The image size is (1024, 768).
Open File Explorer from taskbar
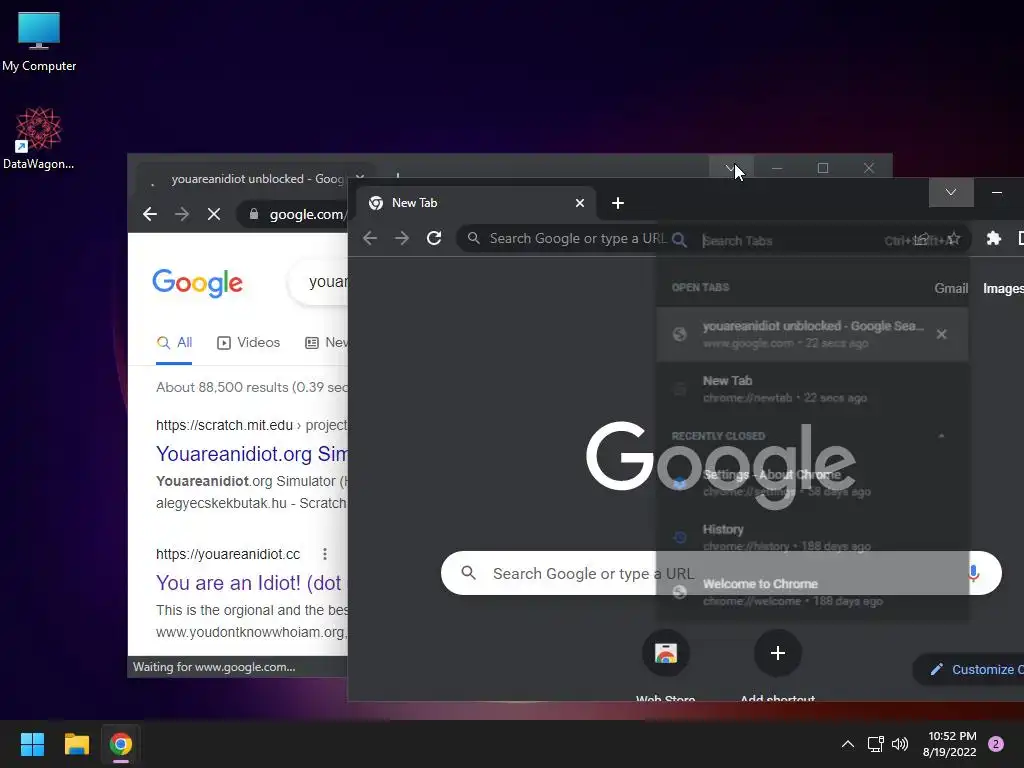tap(76, 744)
